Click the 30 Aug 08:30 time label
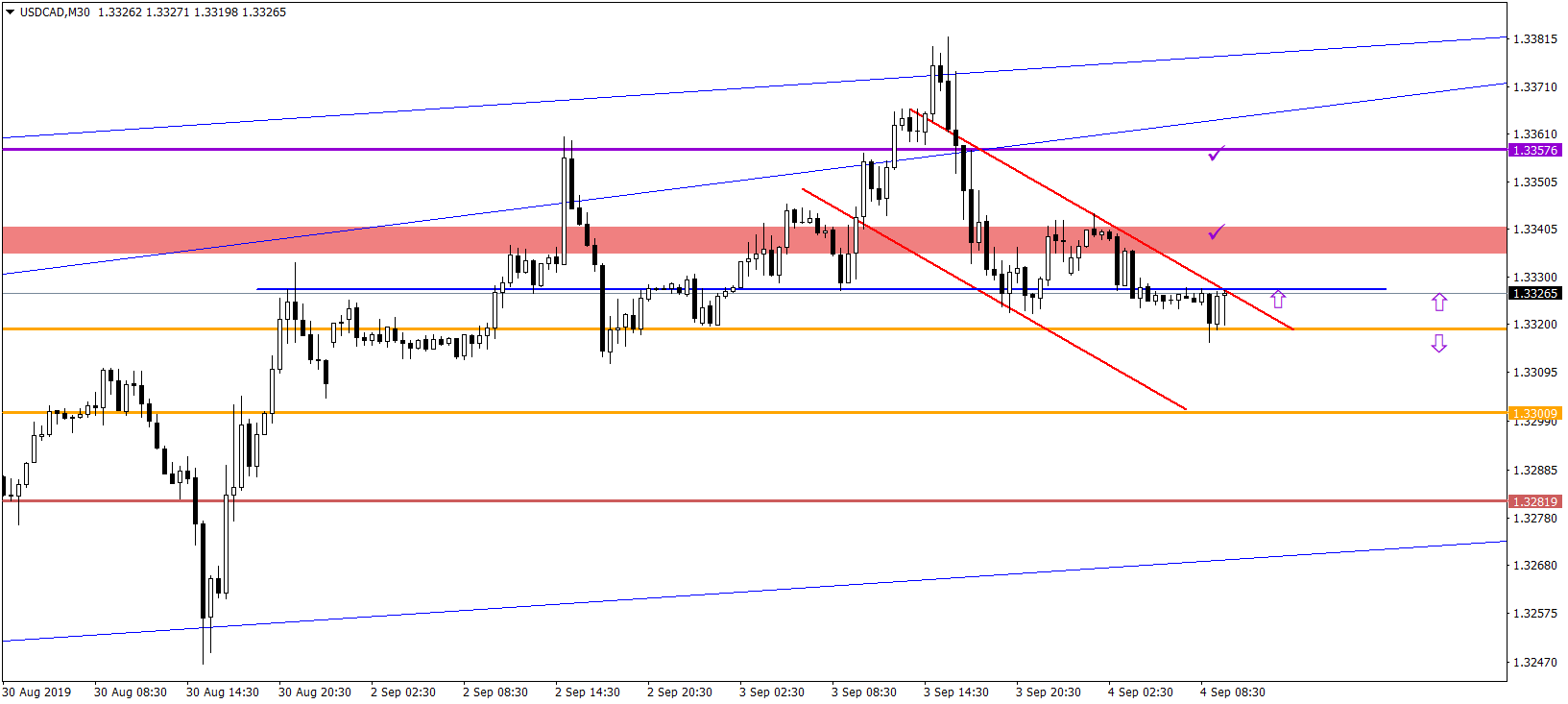Viewport: 1568px width, 704px height. [x=131, y=692]
